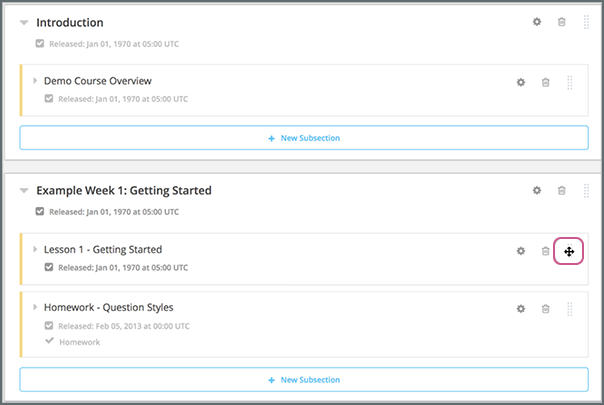Collapse Example Week 1: Getting Started section
The image size is (604, 405).
pyautogui.click(x=24, y=190)
